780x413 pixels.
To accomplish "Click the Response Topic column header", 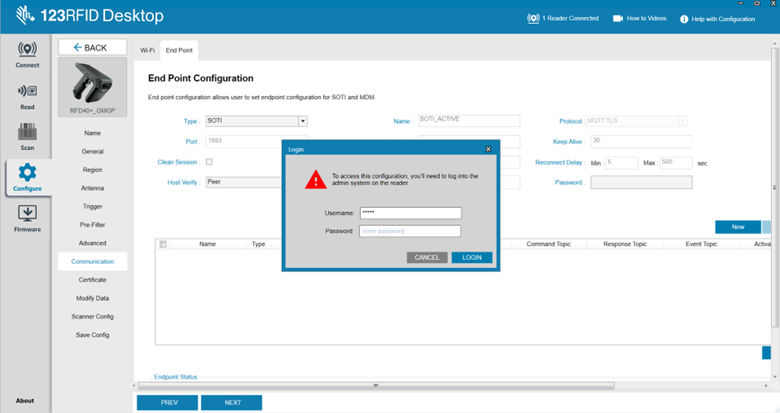I will [x=625, y=244].
